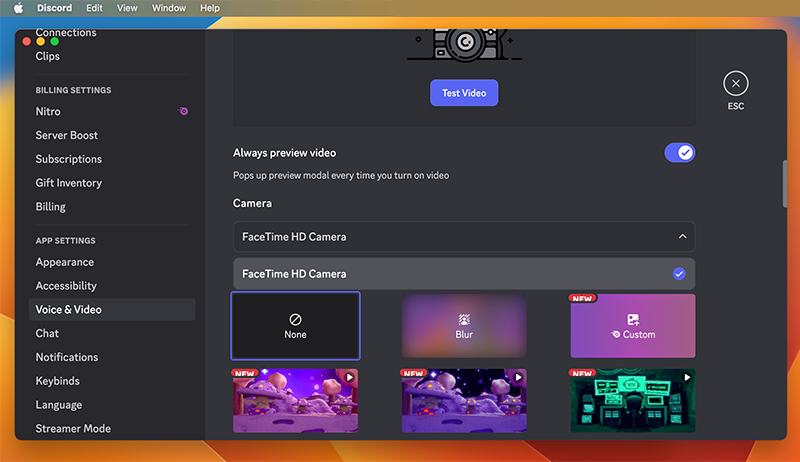Click the Apple logo in menu bar

18,8
